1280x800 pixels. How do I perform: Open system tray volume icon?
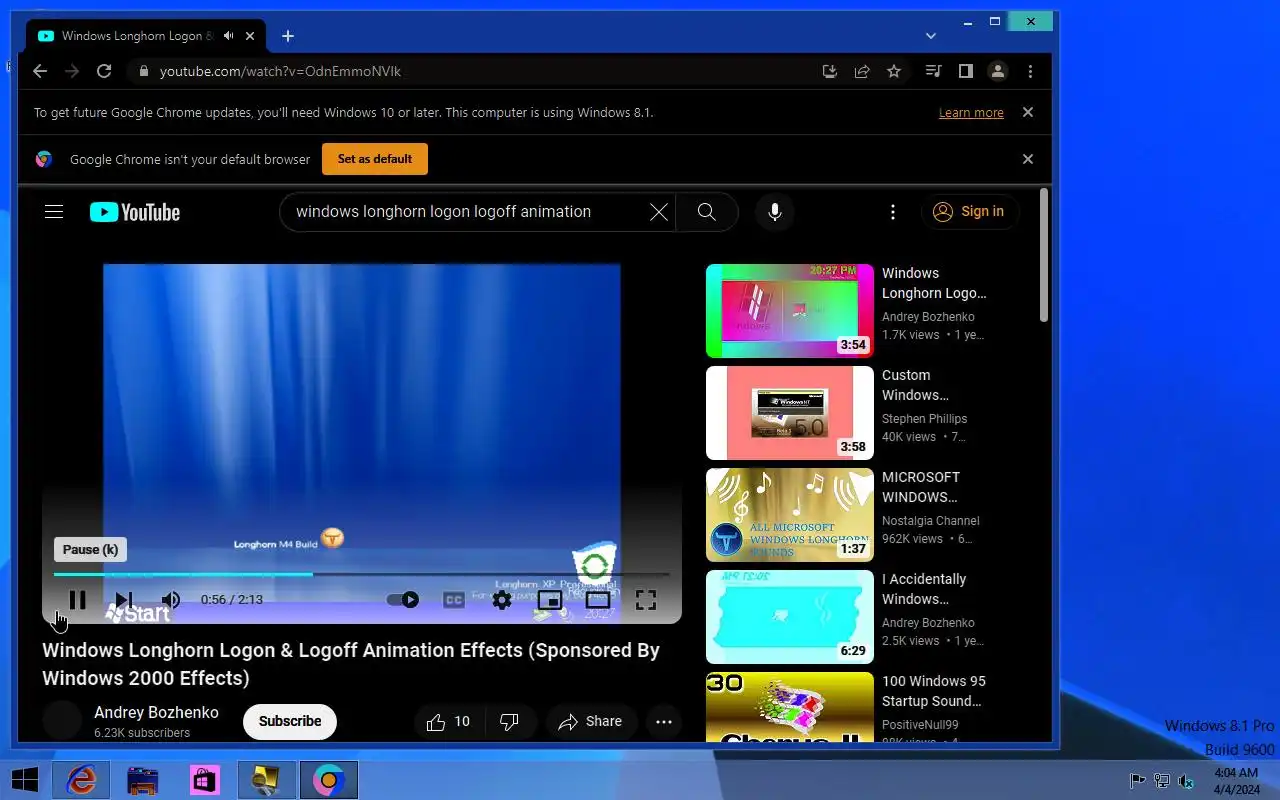pos(1186,780)
